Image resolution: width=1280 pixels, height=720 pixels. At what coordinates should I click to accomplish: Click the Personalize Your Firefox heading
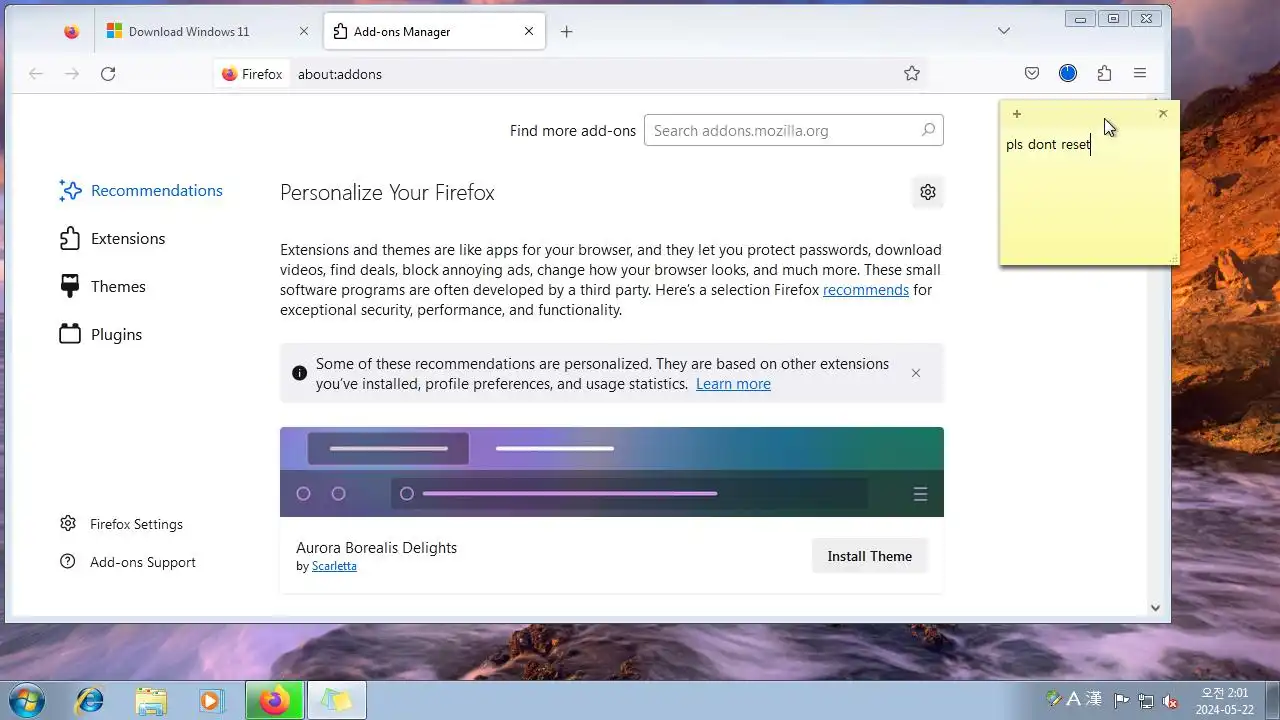coord(387,193)
